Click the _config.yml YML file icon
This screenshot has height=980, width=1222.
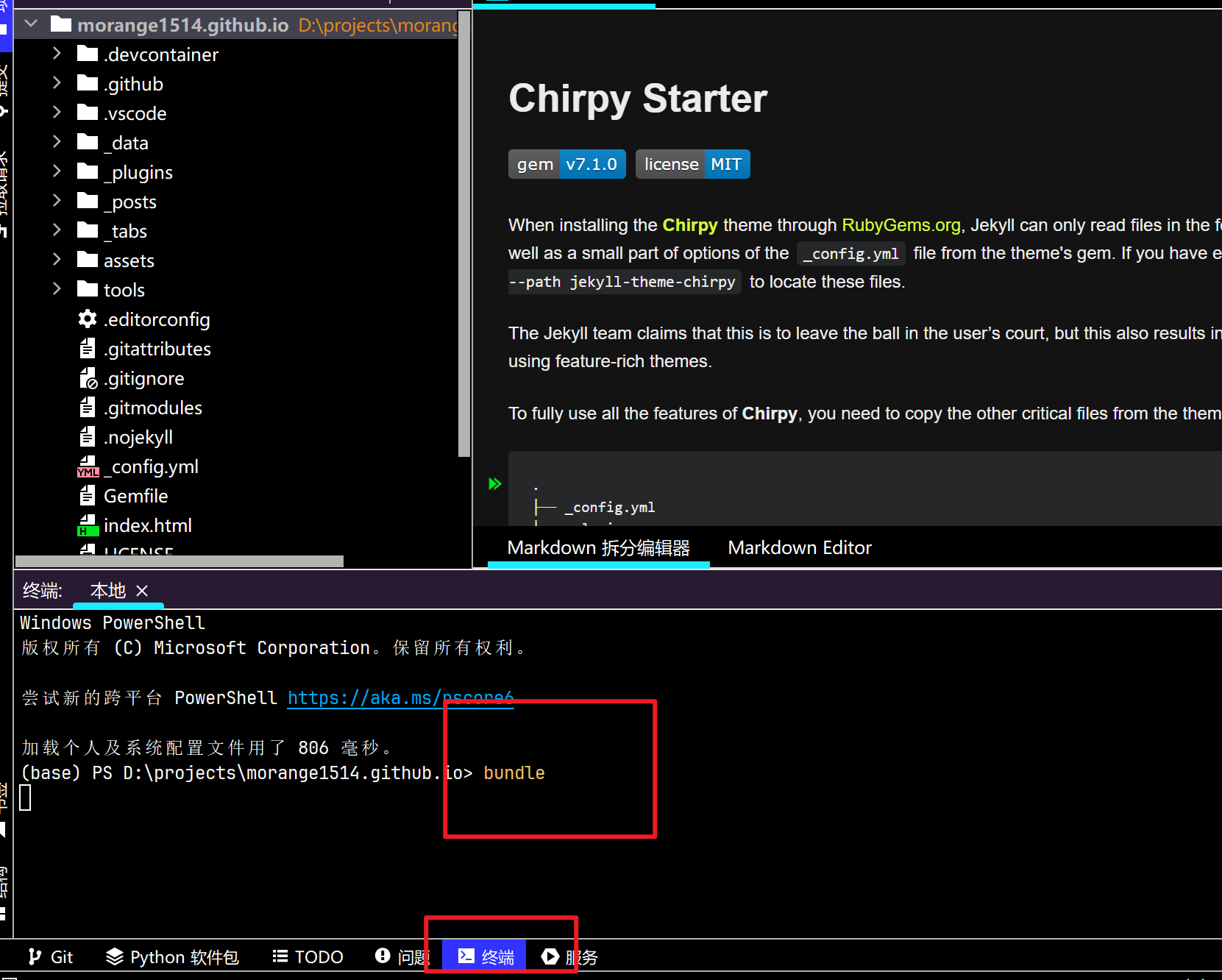coord(88,466)
